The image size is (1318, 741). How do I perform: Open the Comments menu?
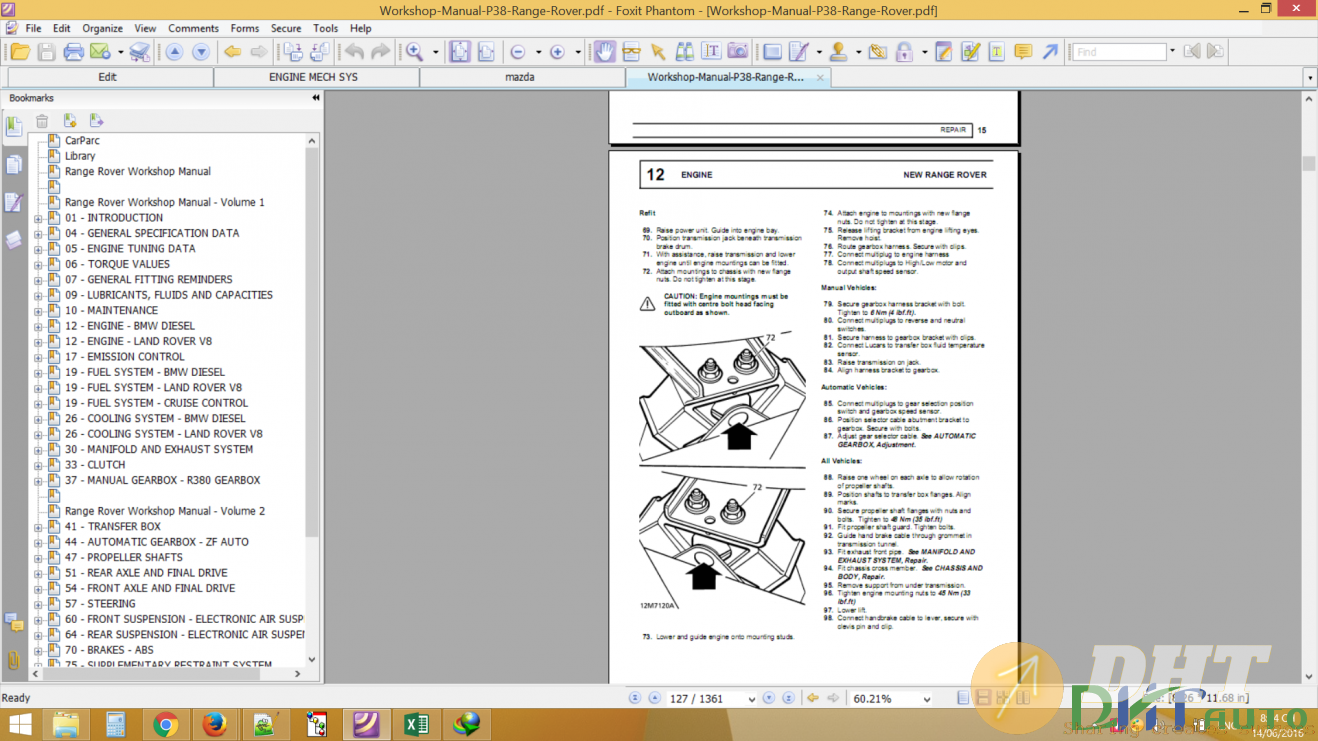tap(193, 28)
